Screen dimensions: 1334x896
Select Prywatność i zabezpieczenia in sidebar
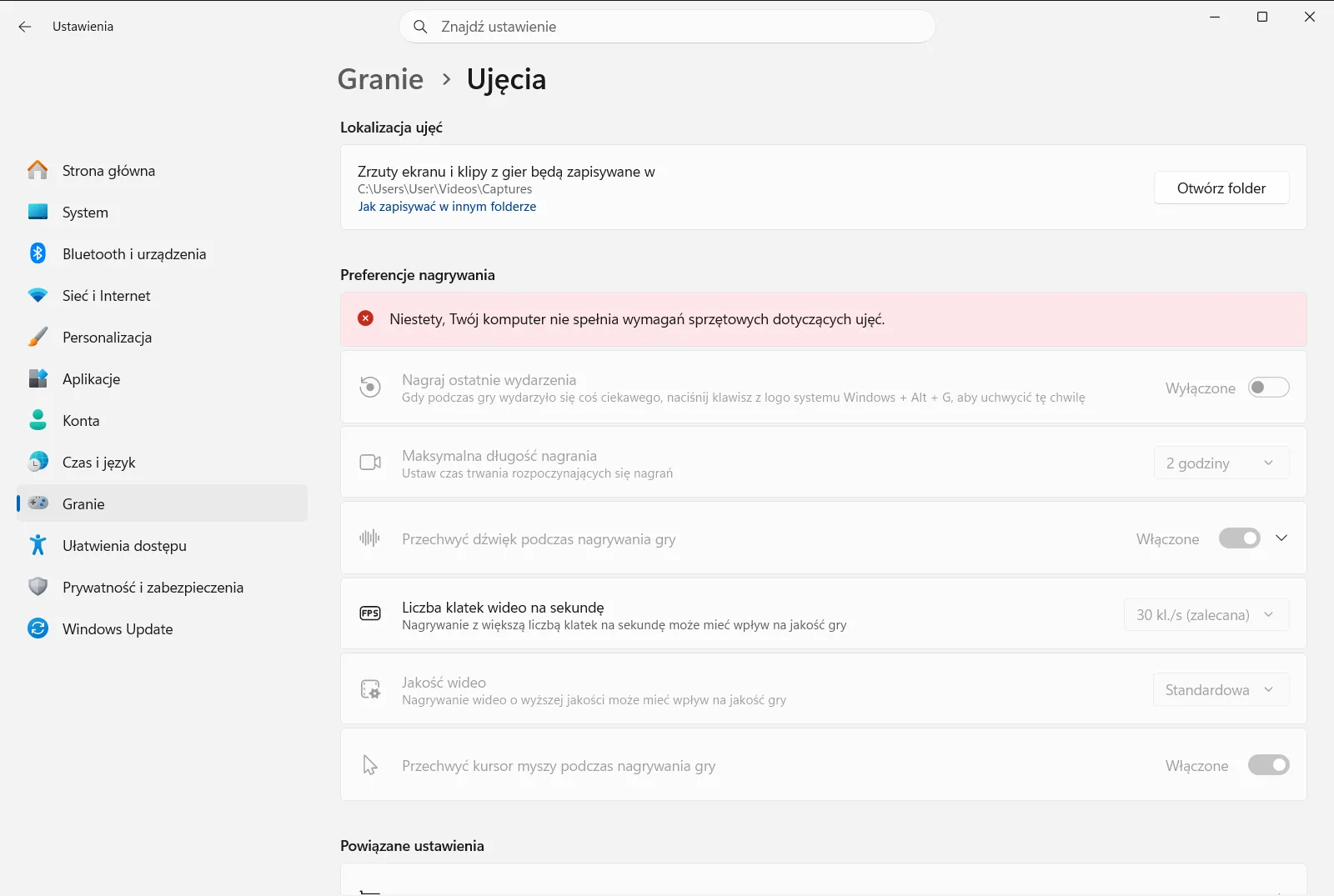(163, 587)
